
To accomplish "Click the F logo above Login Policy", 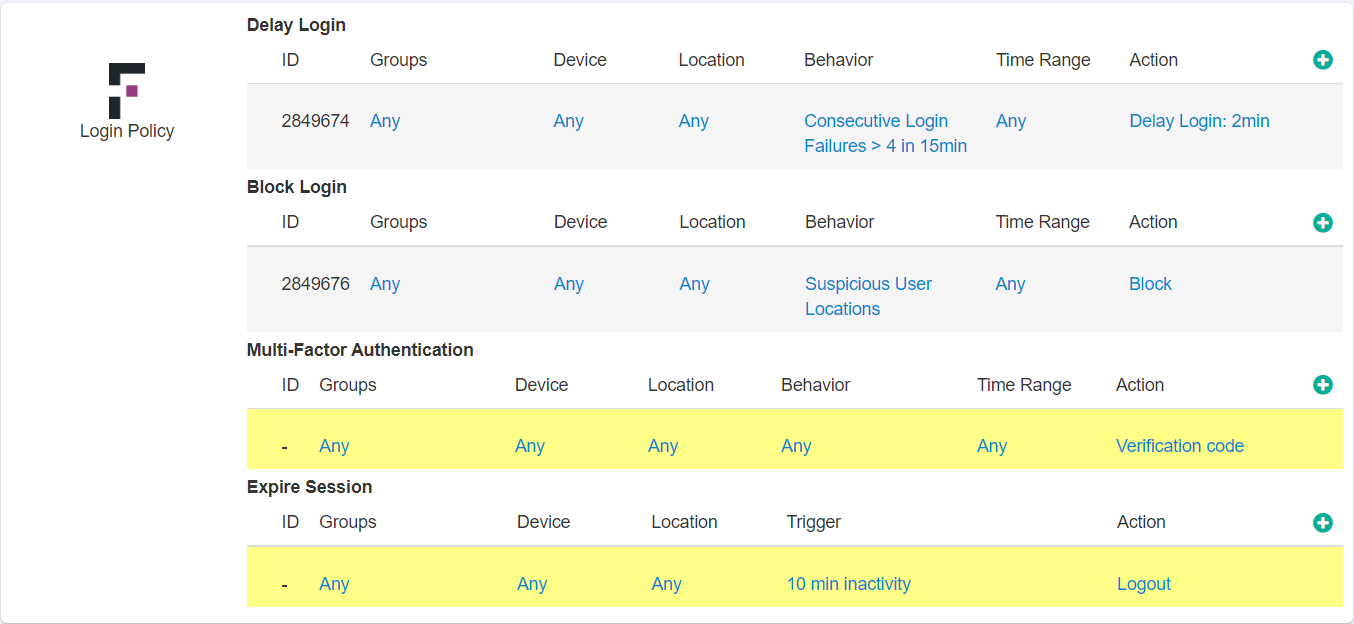I will click(x=127, y=89).
